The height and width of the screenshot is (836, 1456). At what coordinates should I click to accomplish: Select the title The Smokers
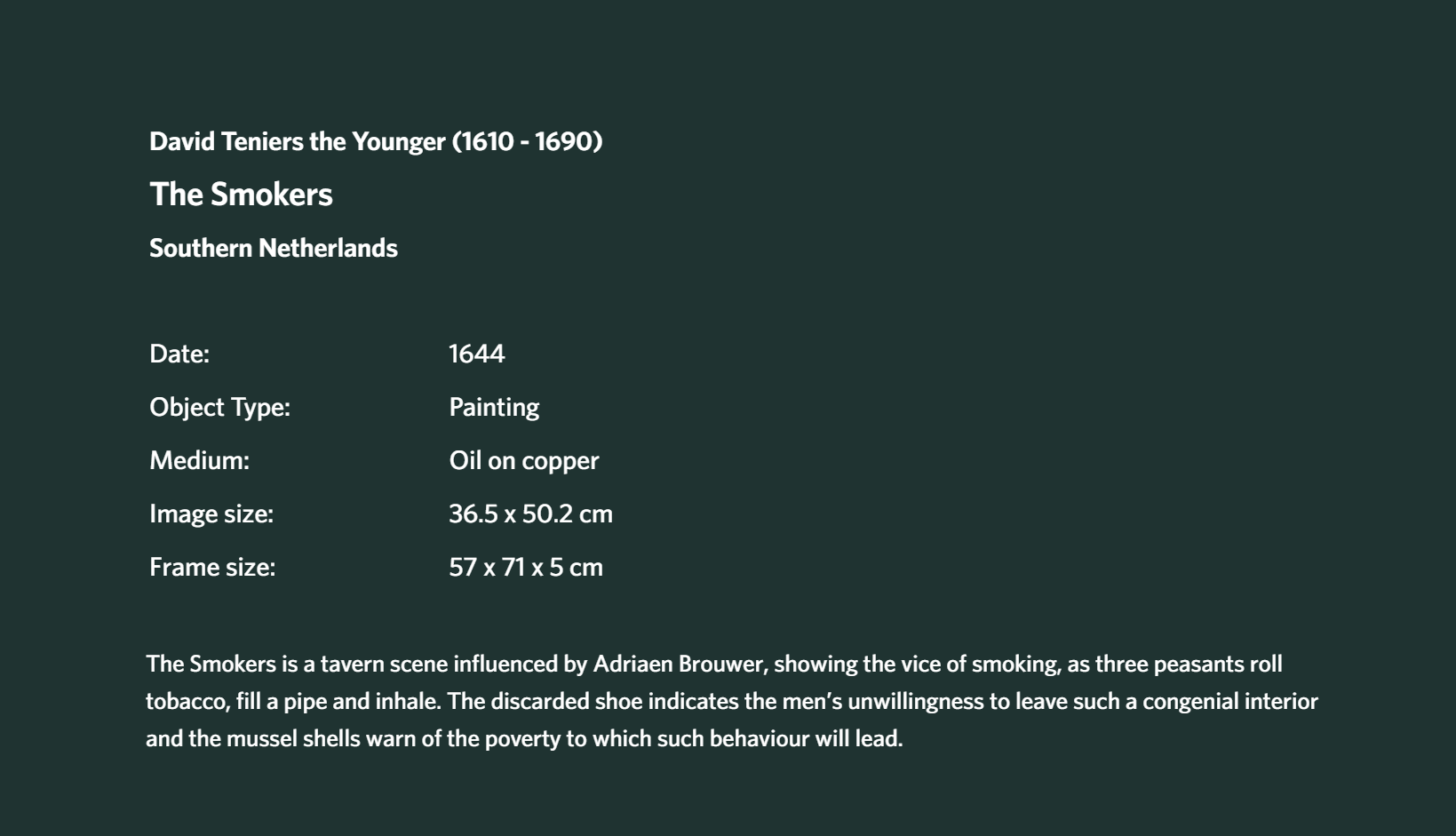[241, 195]
